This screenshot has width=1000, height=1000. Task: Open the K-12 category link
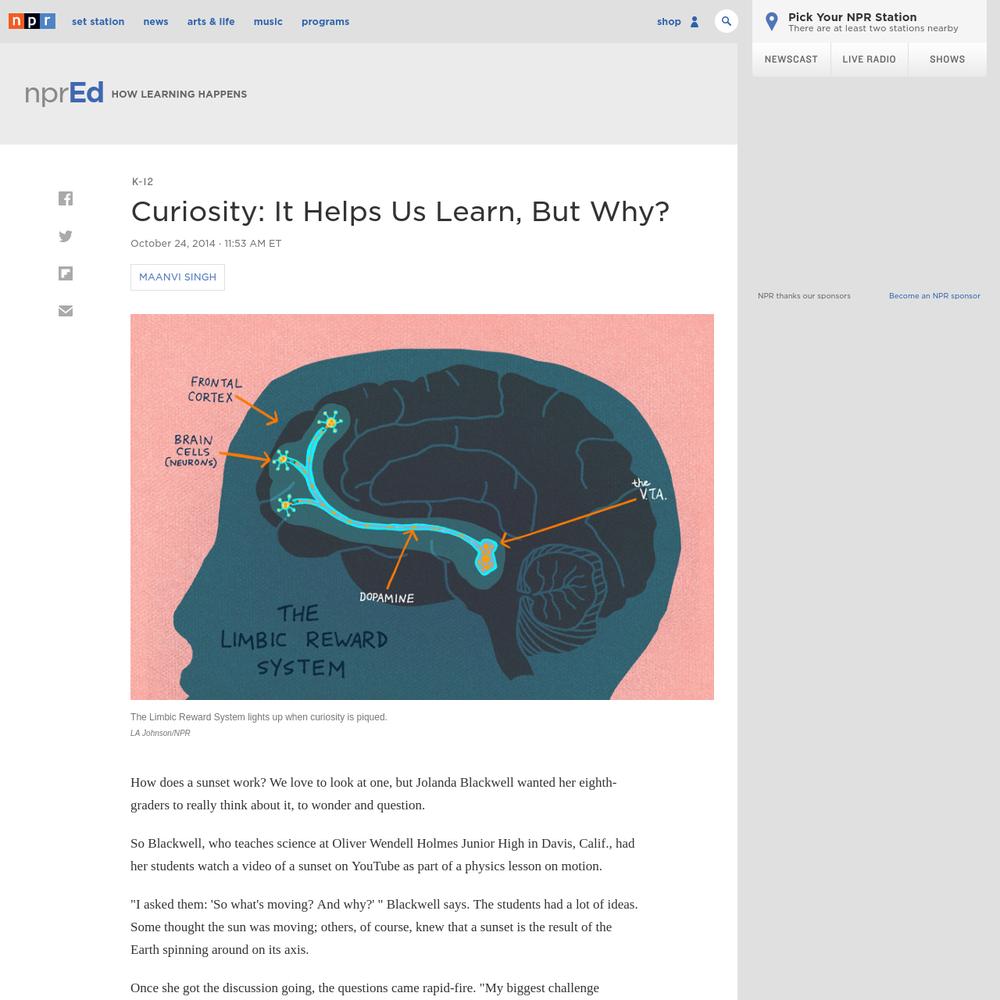pyautogui.click(x=142, y=182)
